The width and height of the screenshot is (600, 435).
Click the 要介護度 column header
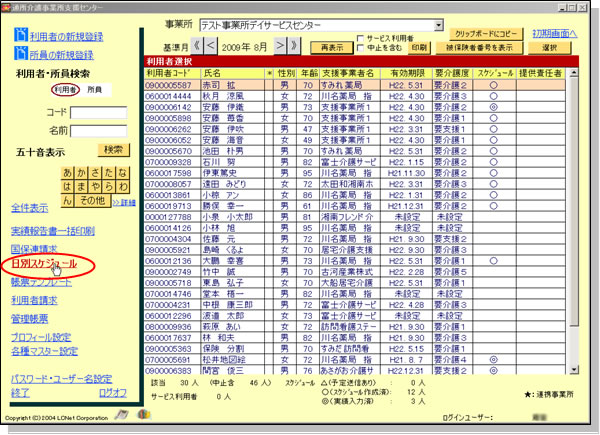click(452, 73)
